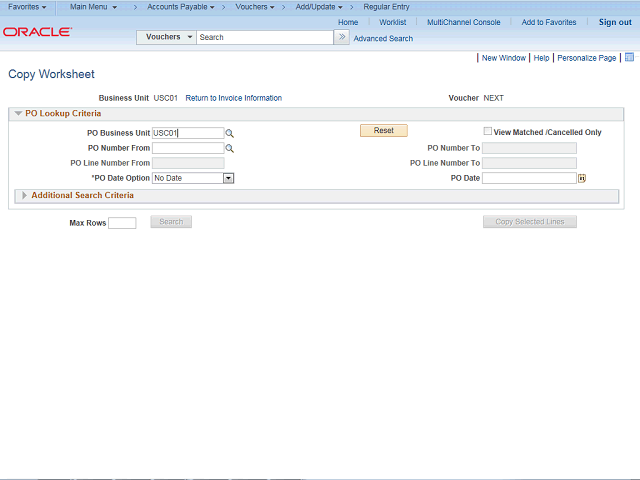
Task: Open PO Number From lookup magnifier
Action: click(229, 149)
